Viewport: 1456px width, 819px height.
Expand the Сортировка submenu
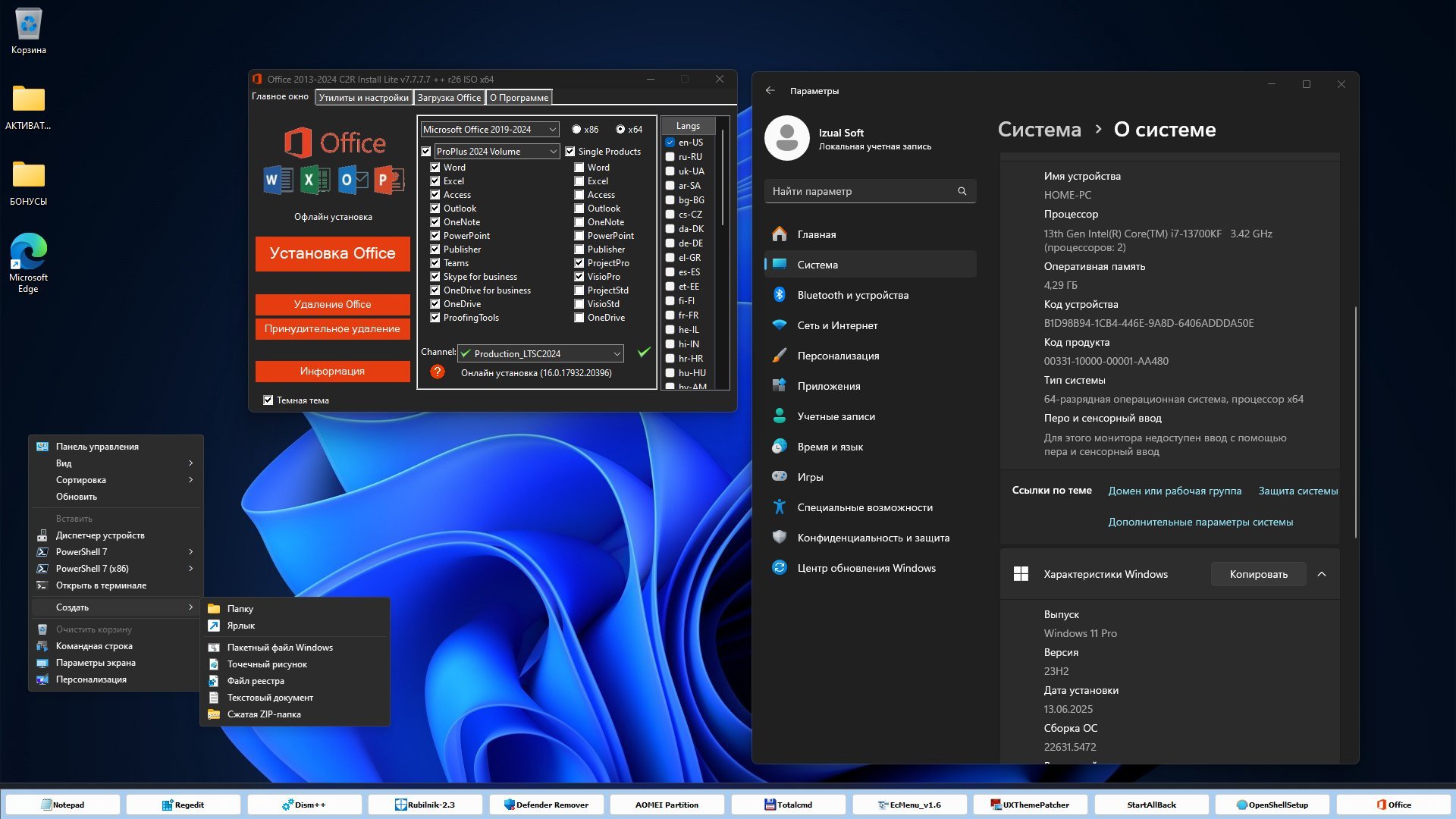[116, 480]
